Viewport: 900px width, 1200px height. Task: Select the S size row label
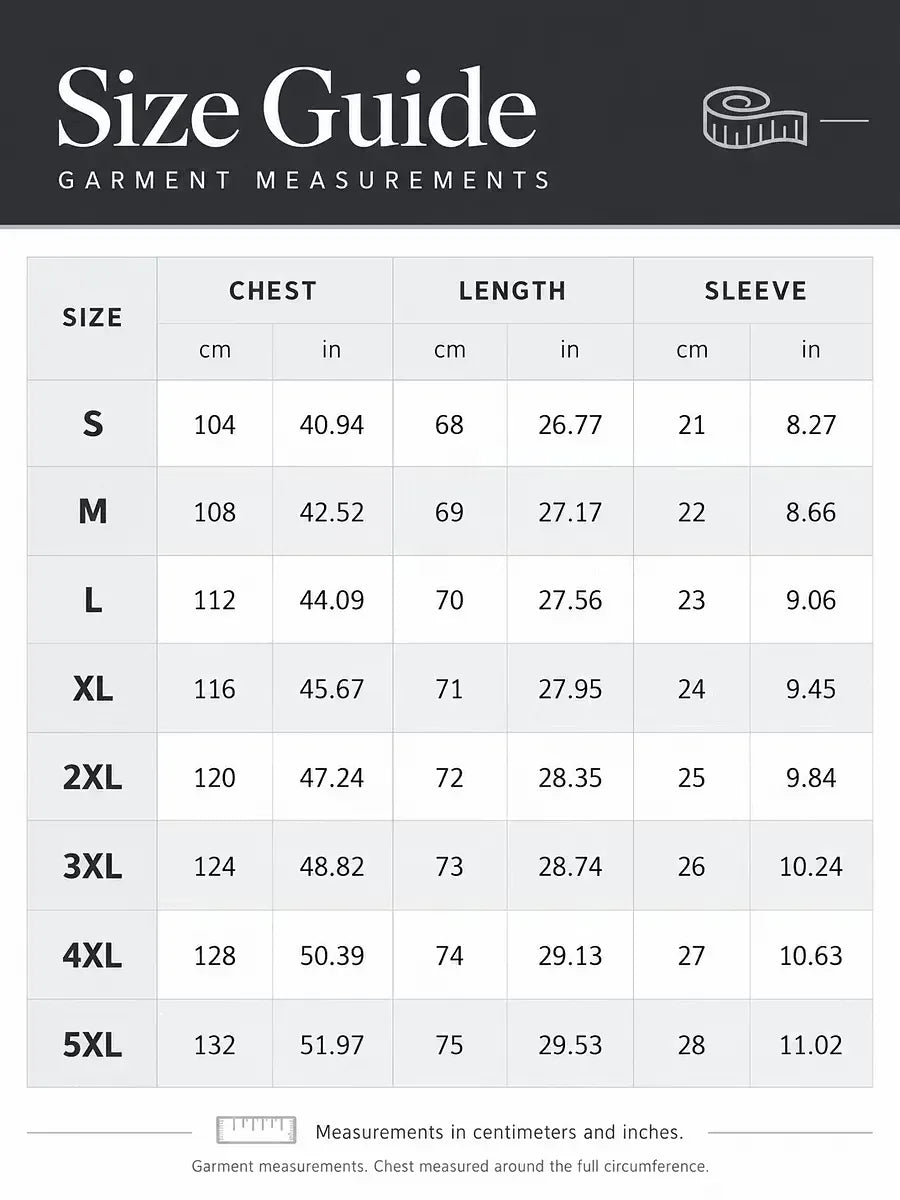(92, 424)
